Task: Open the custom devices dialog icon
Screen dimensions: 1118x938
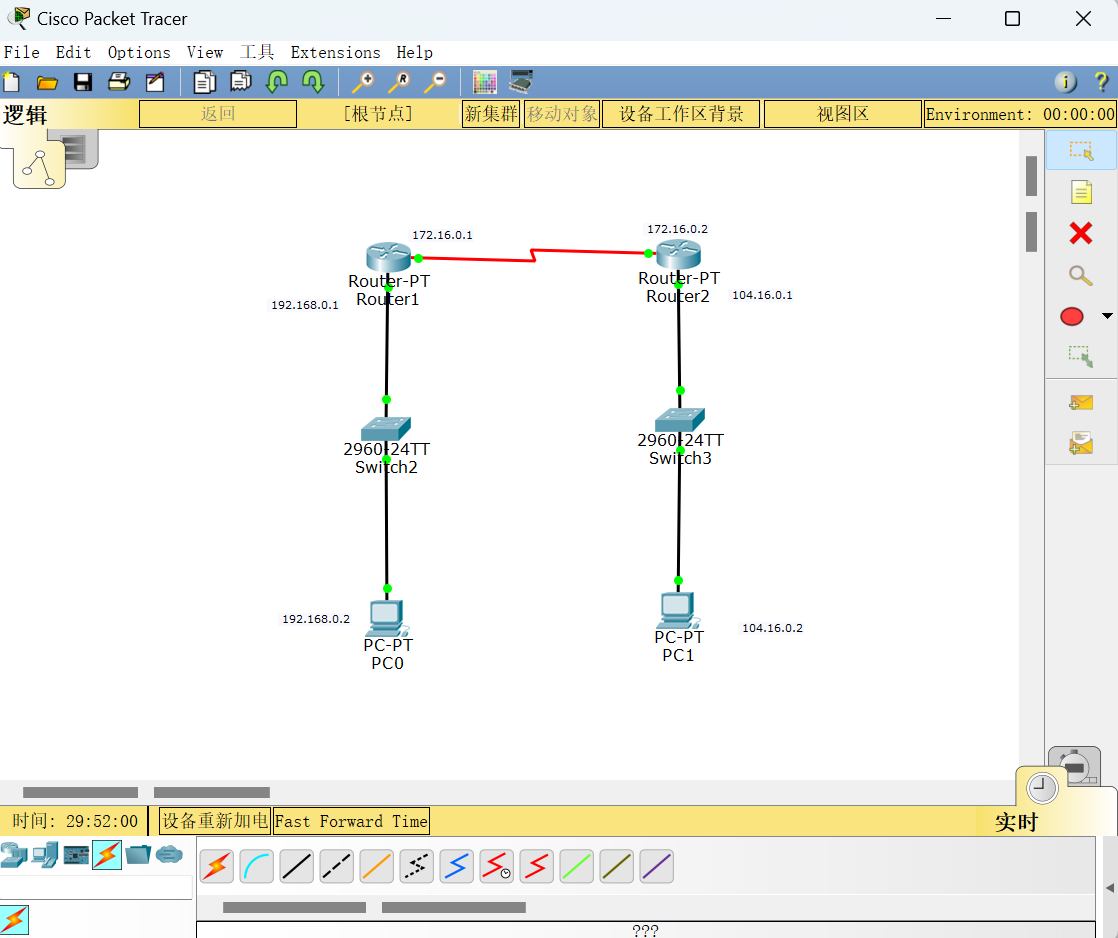Action: [x=521, y=81]
